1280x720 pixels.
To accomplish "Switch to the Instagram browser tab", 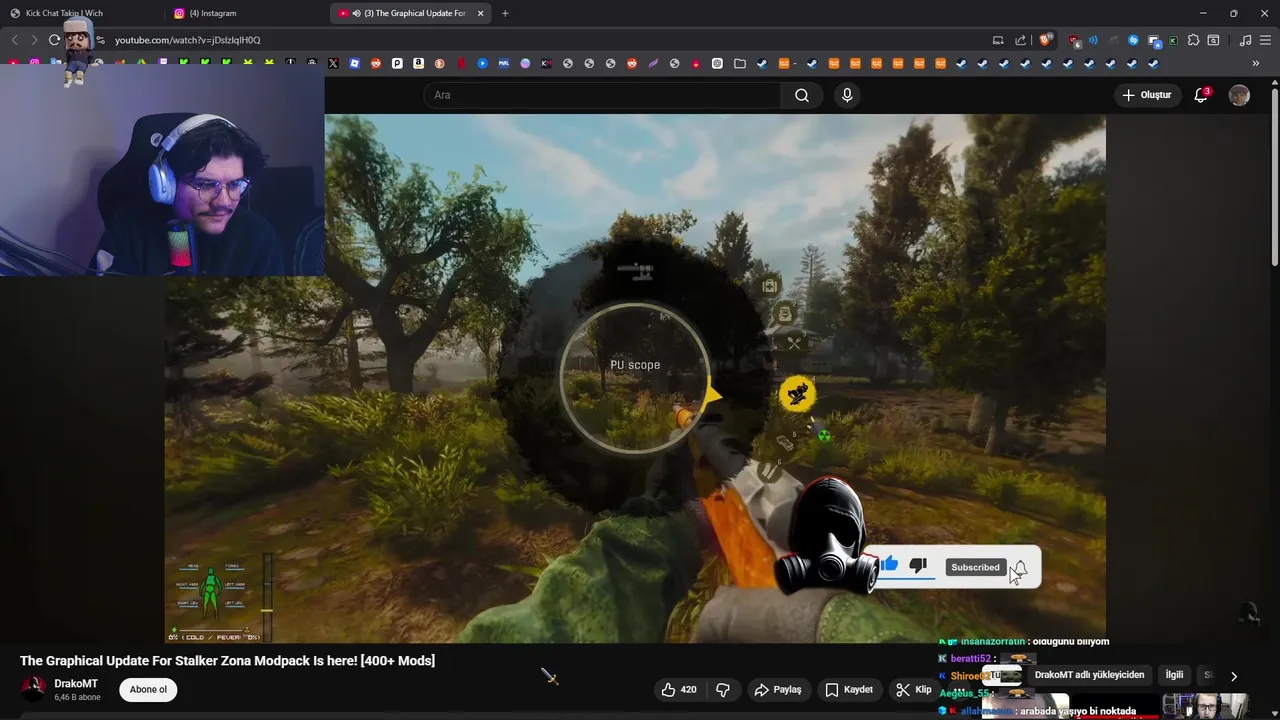I will (246, 13).
